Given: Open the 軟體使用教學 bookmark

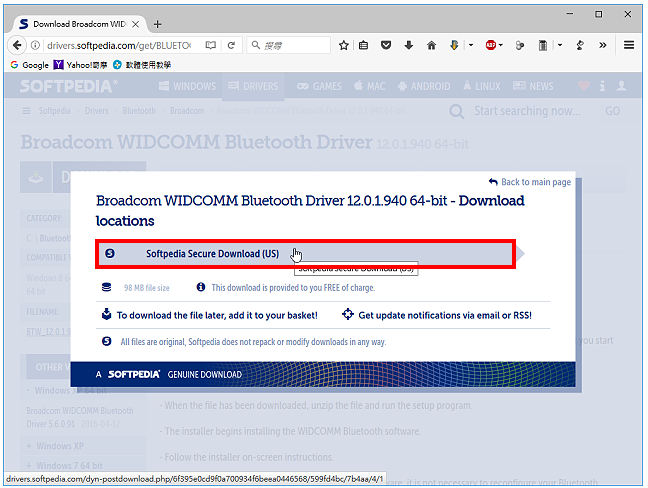Looking at the screenshot, I should pyautogui.click(x=142, y=65).
